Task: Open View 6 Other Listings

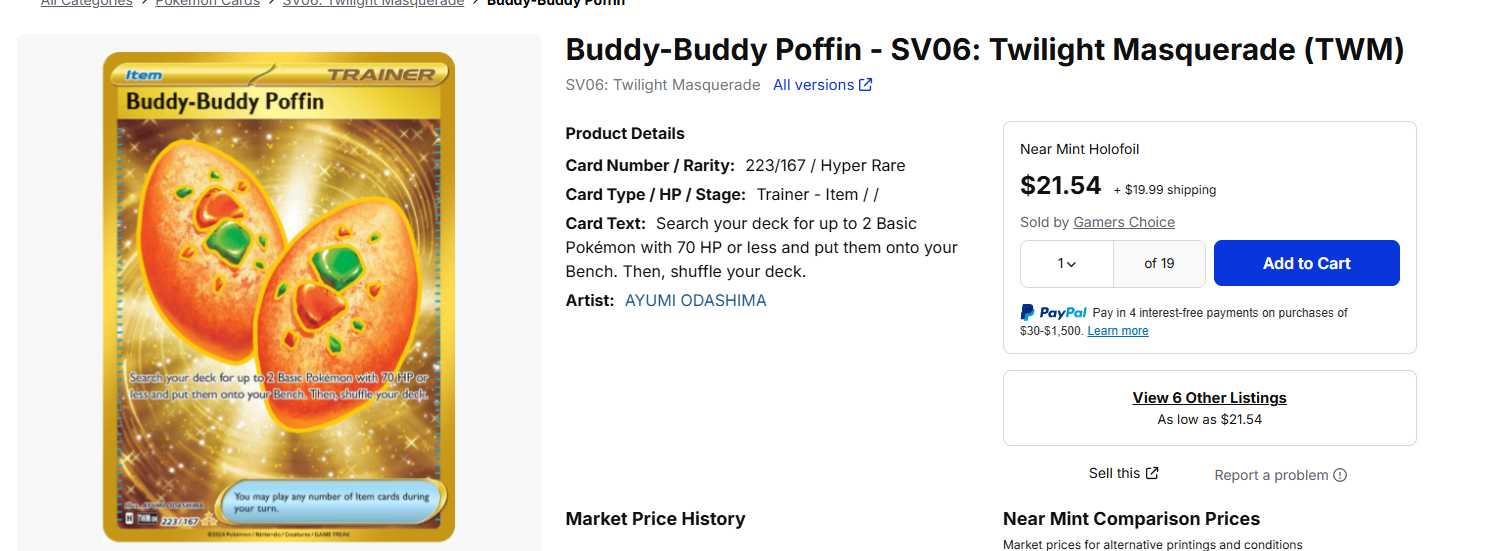Action: click(1209, 398)
